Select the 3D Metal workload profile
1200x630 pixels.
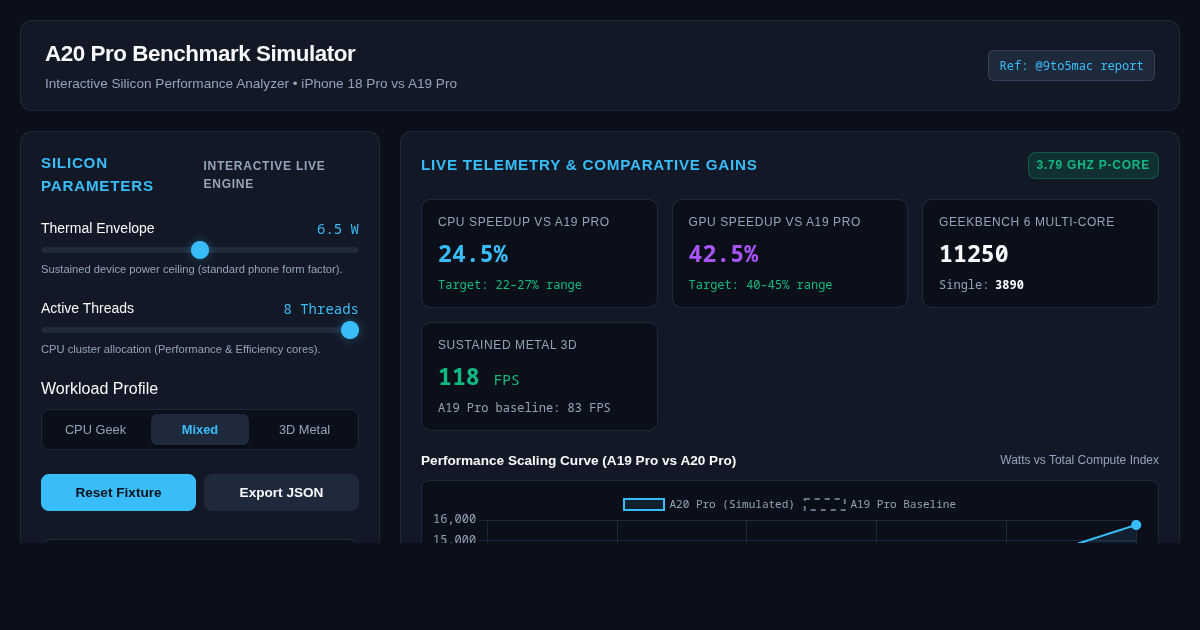(x=304, y=429)
